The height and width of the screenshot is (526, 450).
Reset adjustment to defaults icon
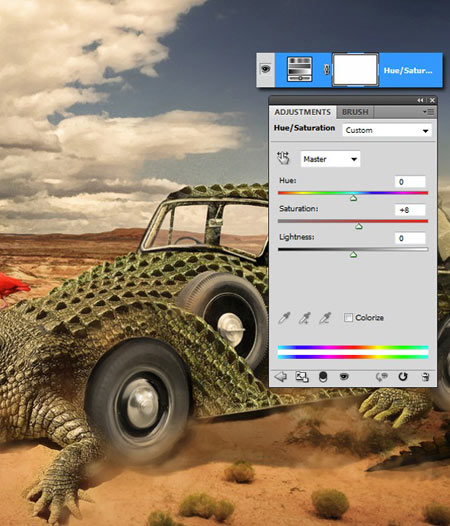click(403, 377)
